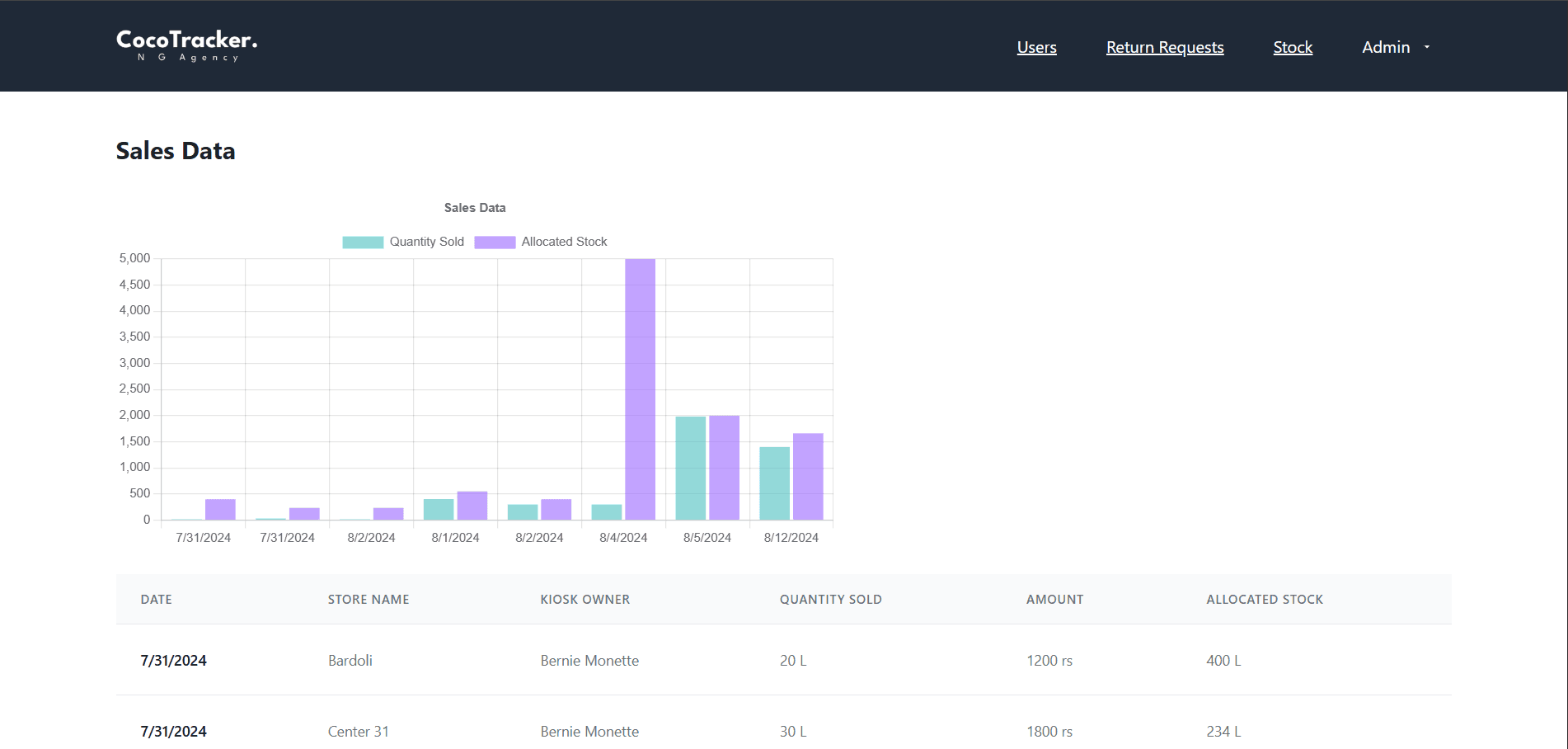Screen dimensions: 1568x749
Task: Open the Users page from the navbar
Action: 1036,47
